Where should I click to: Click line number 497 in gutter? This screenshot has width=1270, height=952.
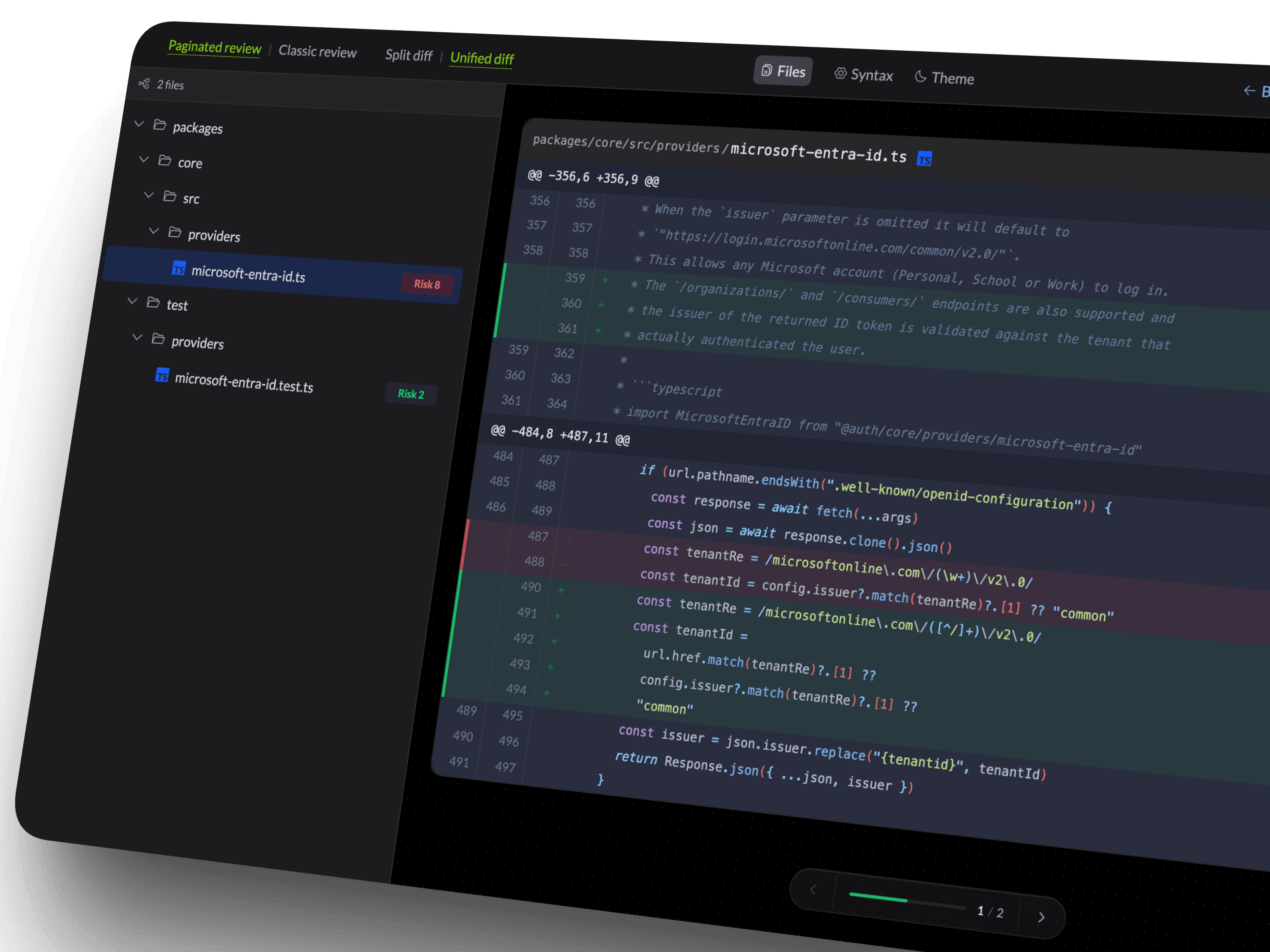point(505,767)
